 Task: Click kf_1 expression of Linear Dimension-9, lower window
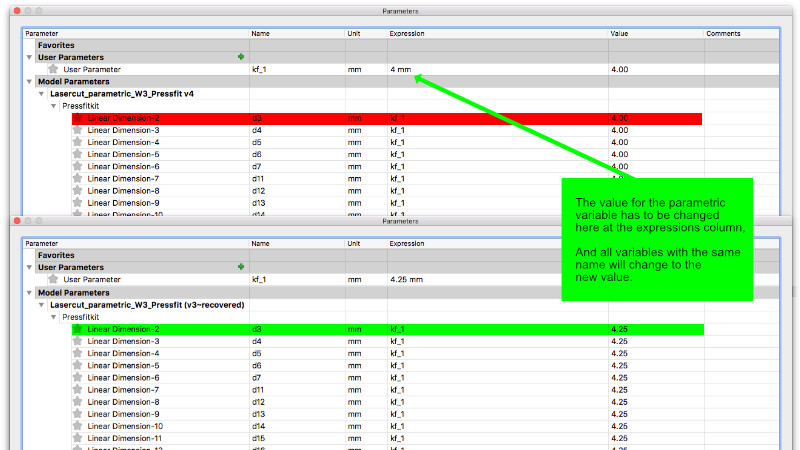(x=397, y=414)
